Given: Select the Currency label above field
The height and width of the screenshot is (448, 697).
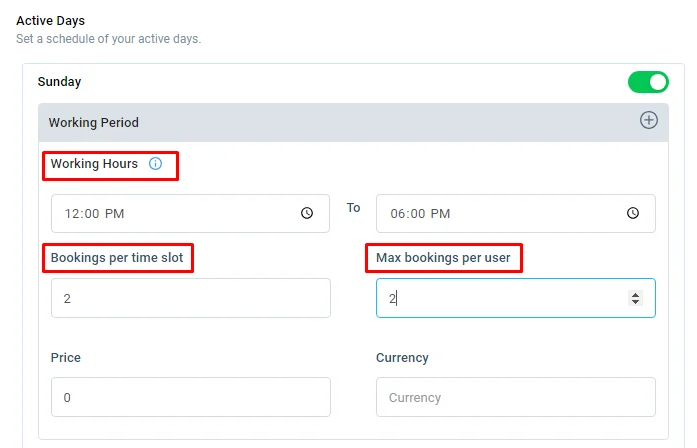Looking at the screenshot, I should [402, 358].
